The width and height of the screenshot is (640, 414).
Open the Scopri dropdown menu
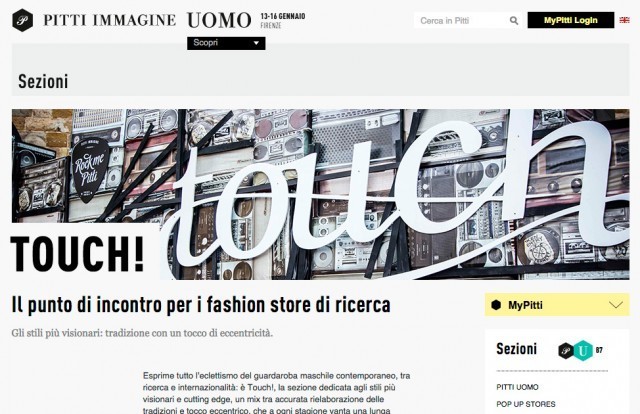tap(226, 43)
